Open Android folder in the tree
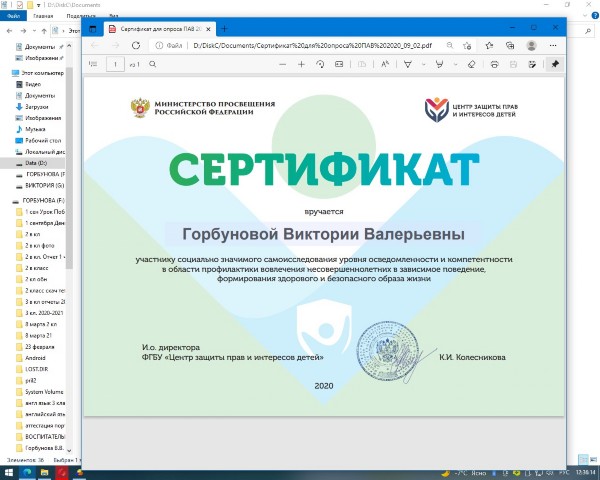The image size is (600, 480). [x=37, y=358]
